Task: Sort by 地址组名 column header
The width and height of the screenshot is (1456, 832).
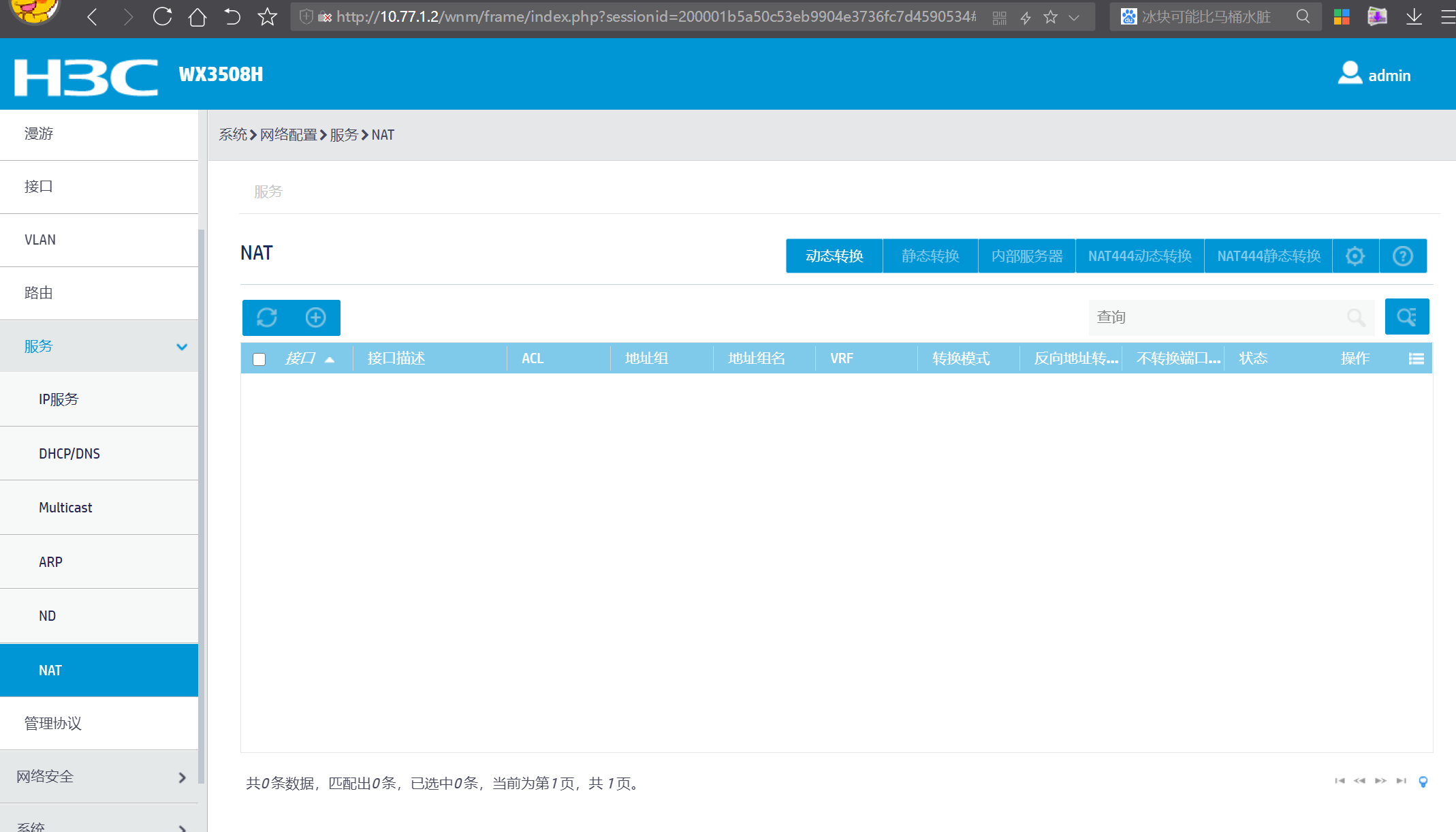Action: tap(756, 358)
